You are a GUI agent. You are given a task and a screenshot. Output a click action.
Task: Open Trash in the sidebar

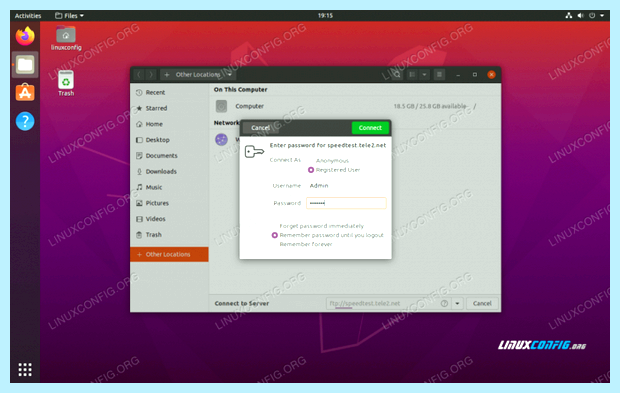[x=169, y=234]
